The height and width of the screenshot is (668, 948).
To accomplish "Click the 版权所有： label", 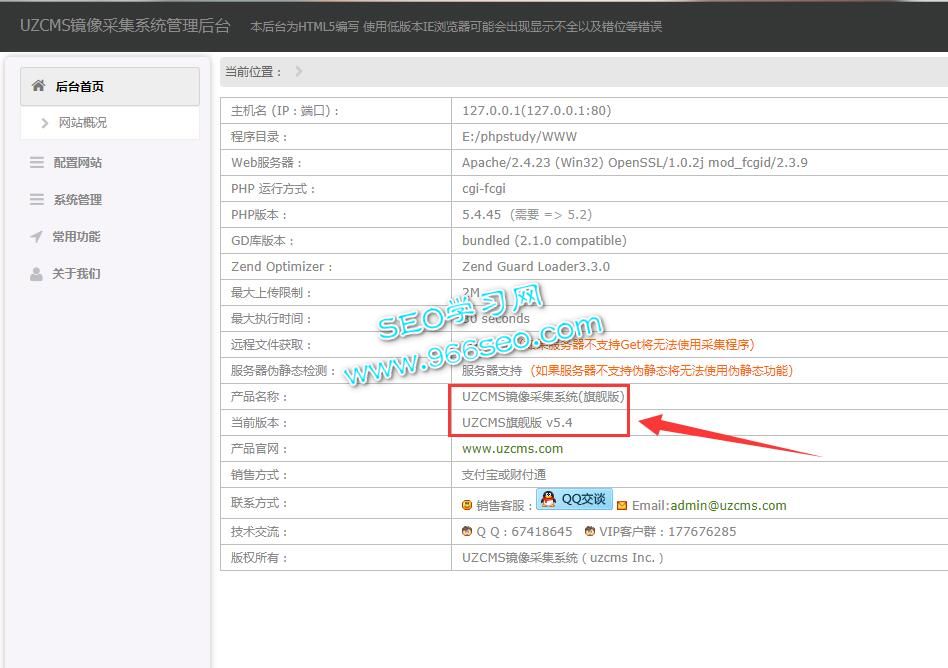I will 259,557.
